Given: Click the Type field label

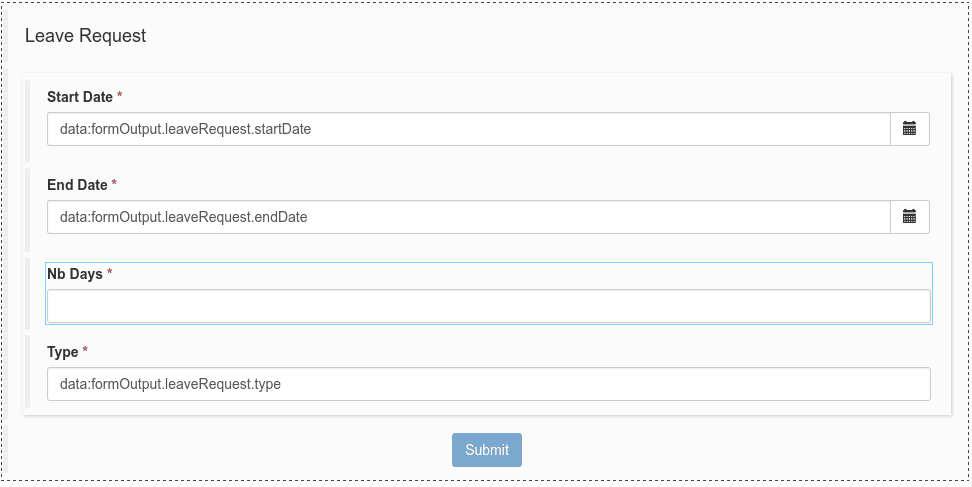Looking at the screenshot, I should (x=63, y=352).
